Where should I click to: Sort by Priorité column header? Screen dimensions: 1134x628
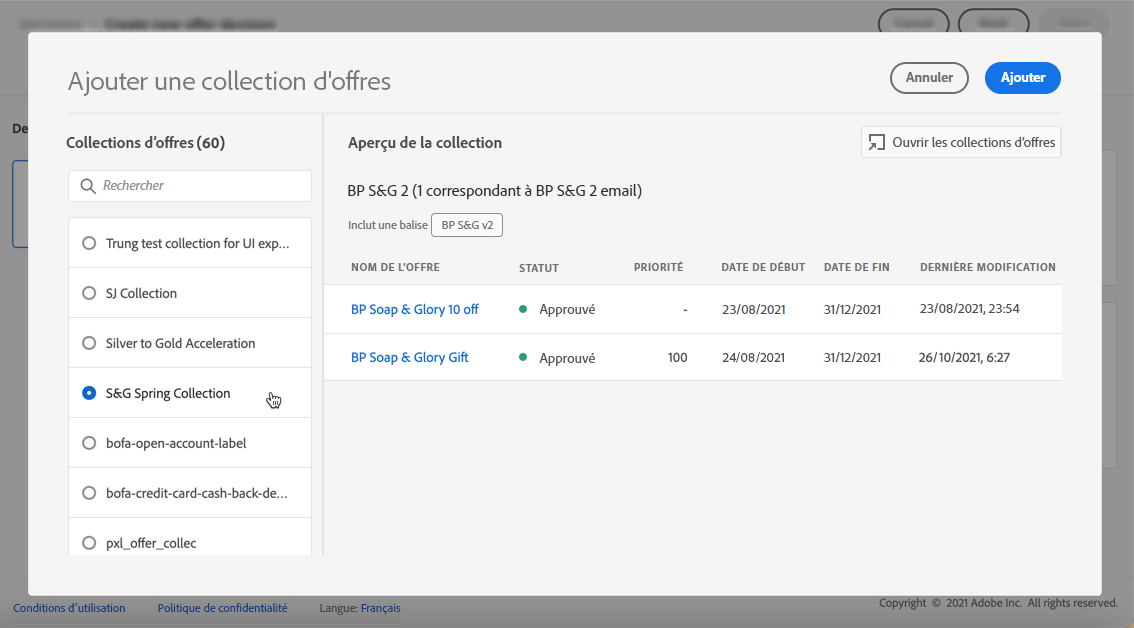[x=658, y=267]
